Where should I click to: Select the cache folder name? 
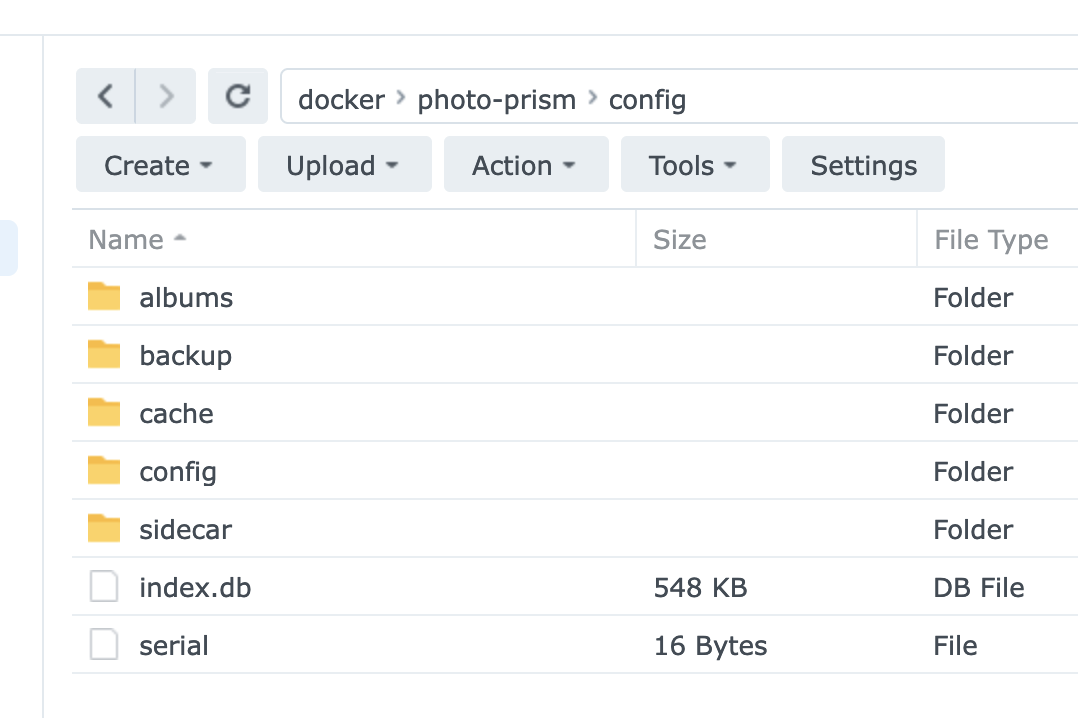[177, 413]
